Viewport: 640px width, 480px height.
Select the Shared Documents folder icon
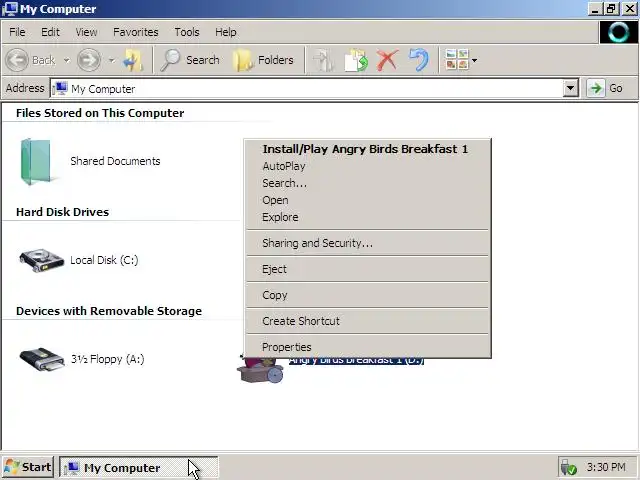tap(37, 162)
